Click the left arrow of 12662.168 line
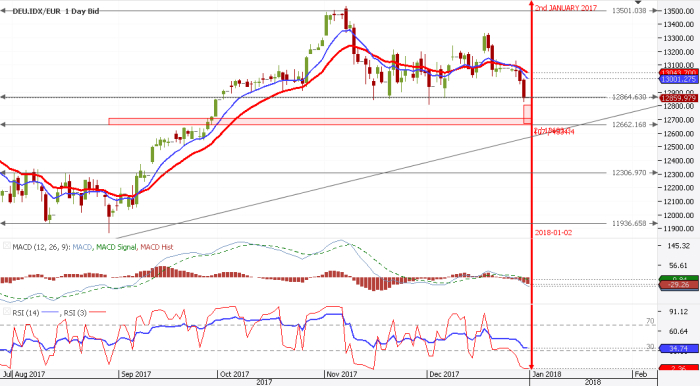 click(x=3, y=125)
